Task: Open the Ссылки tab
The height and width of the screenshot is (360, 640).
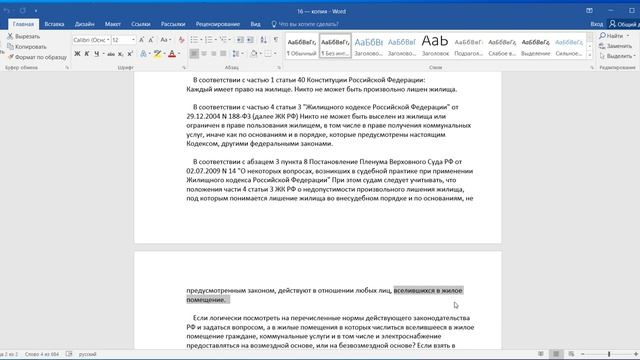Action: (x=141, y=24)
